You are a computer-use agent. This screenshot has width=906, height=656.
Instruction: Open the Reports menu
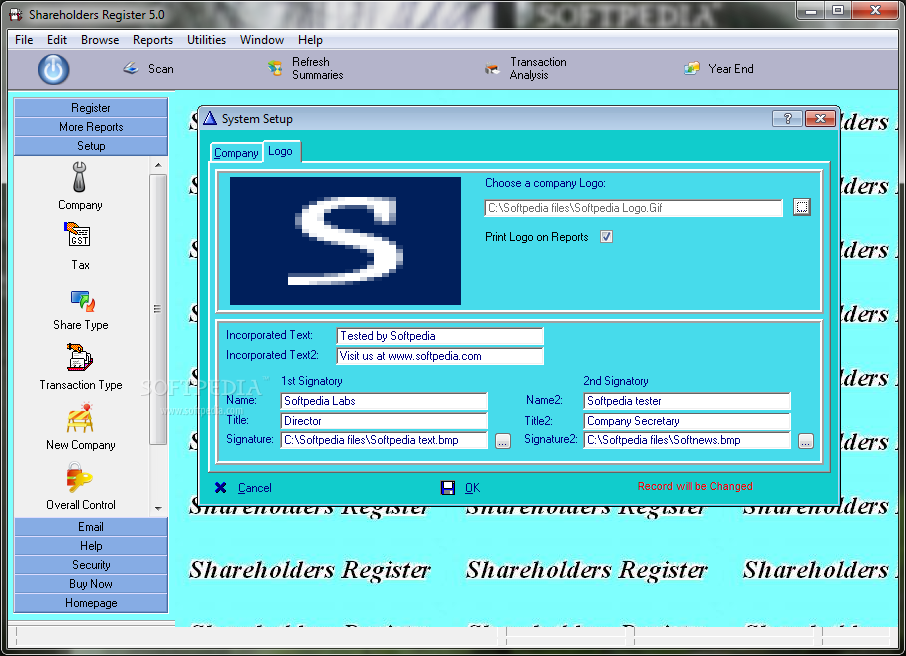point(153,40)
